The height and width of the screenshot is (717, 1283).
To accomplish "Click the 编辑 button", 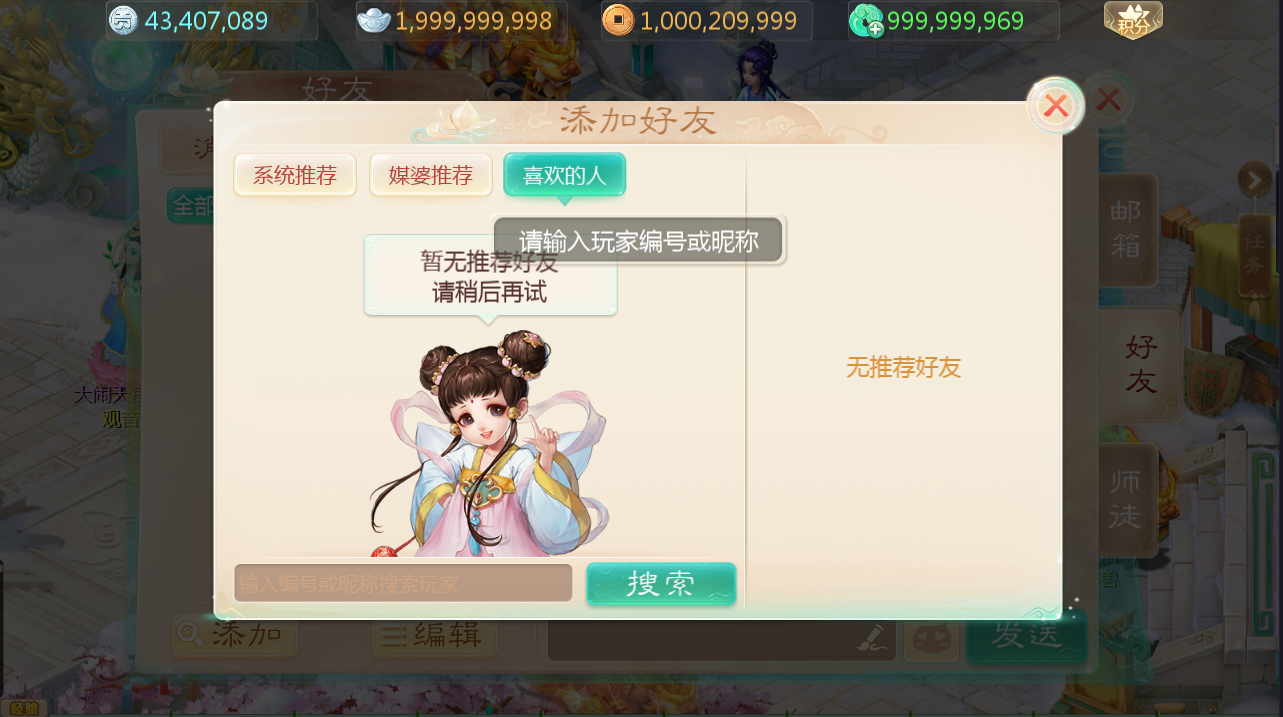I will [435, 634].
